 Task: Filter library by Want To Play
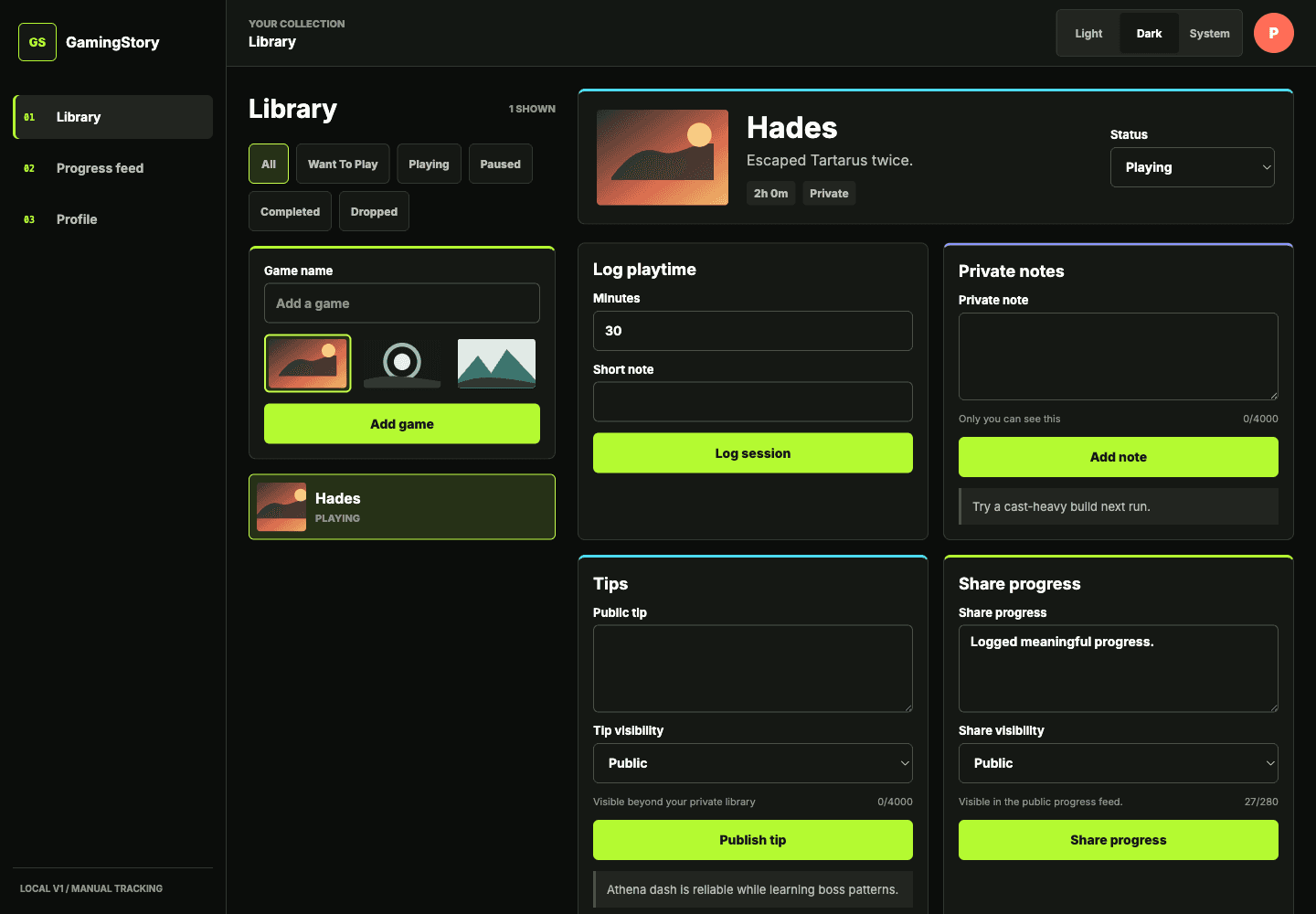(343, 165)
